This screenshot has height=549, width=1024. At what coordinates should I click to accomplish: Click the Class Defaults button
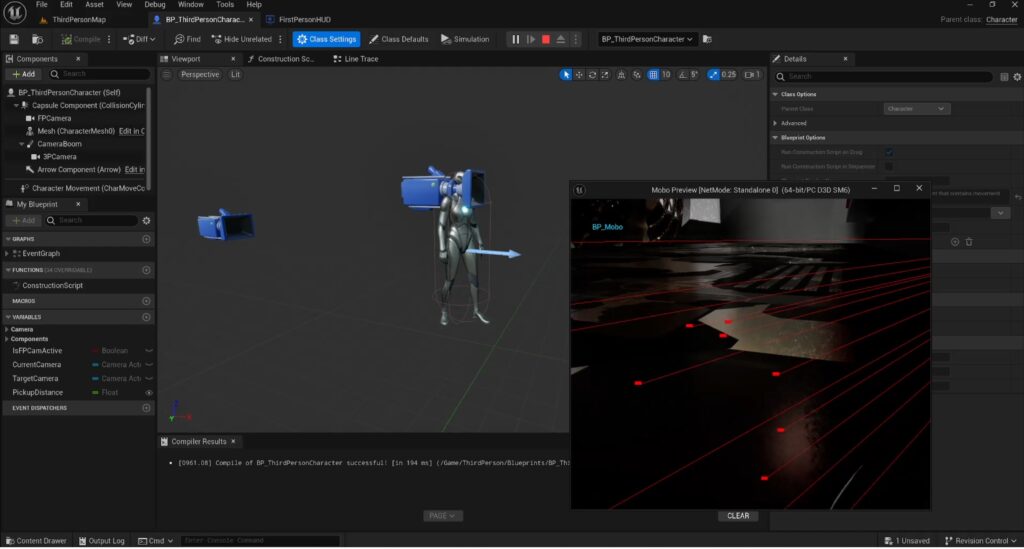tap(398, 39)
